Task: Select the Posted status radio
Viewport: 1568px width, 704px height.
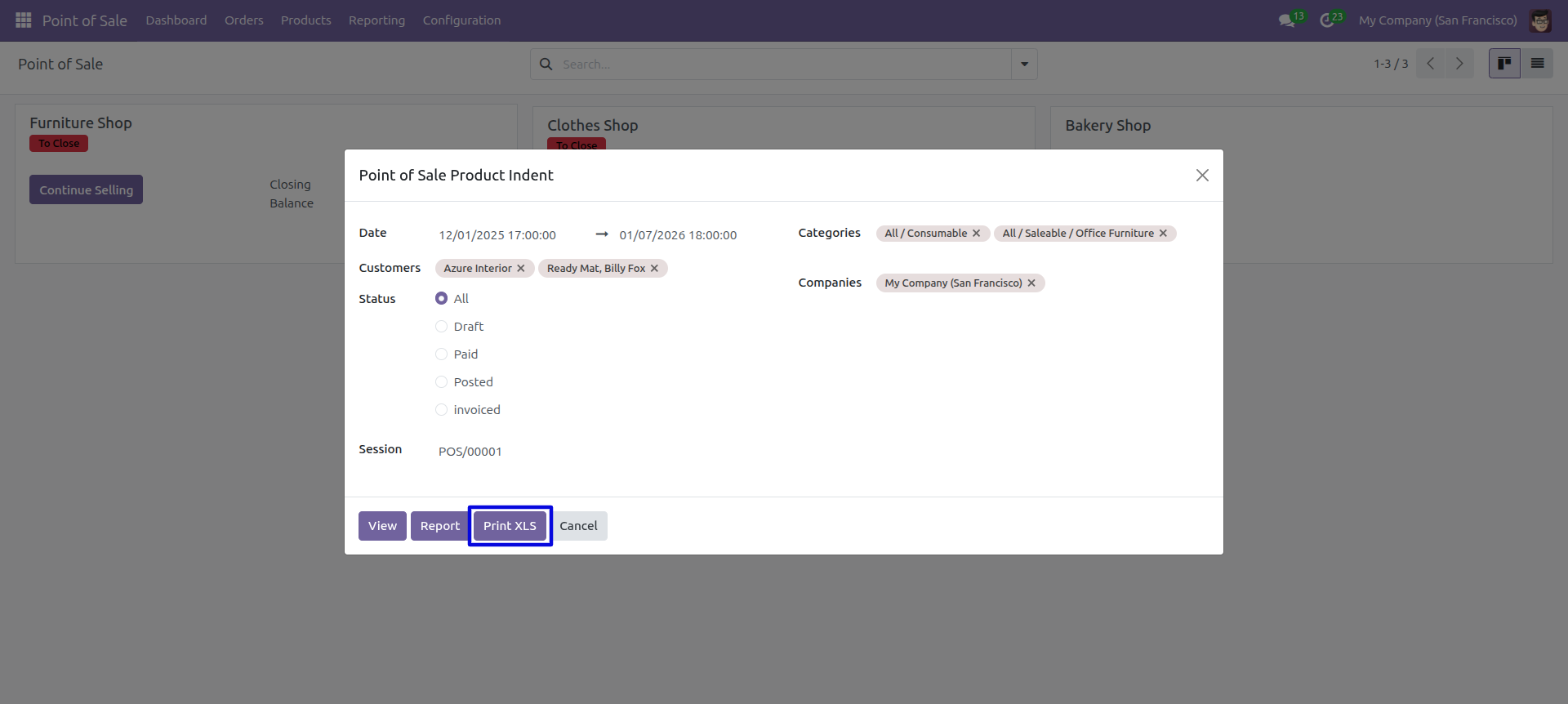Action: (441, 382)
